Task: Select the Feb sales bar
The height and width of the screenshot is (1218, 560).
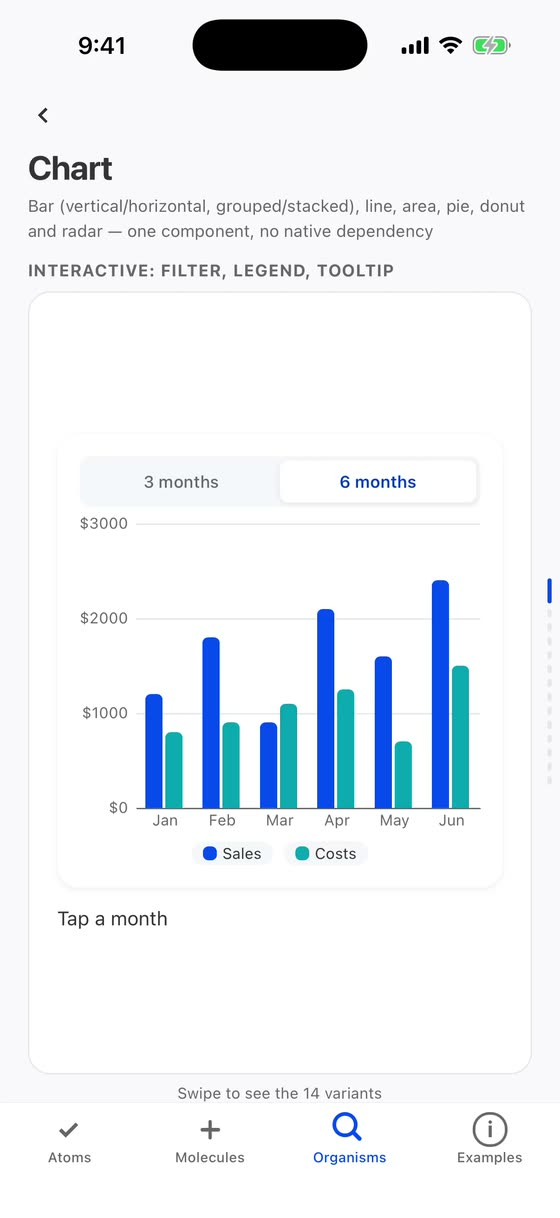Action: coord(211,723)
